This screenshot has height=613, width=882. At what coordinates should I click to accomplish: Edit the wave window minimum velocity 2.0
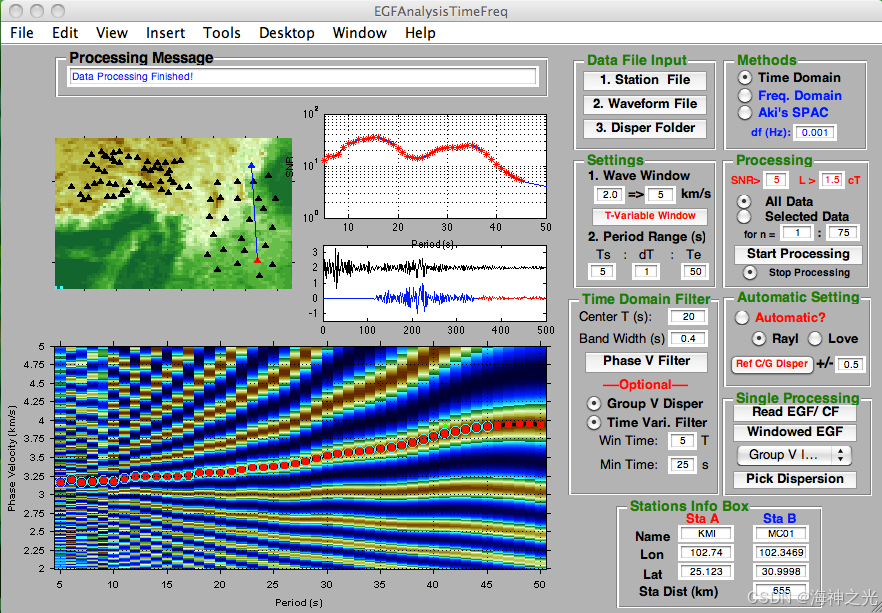610,195
